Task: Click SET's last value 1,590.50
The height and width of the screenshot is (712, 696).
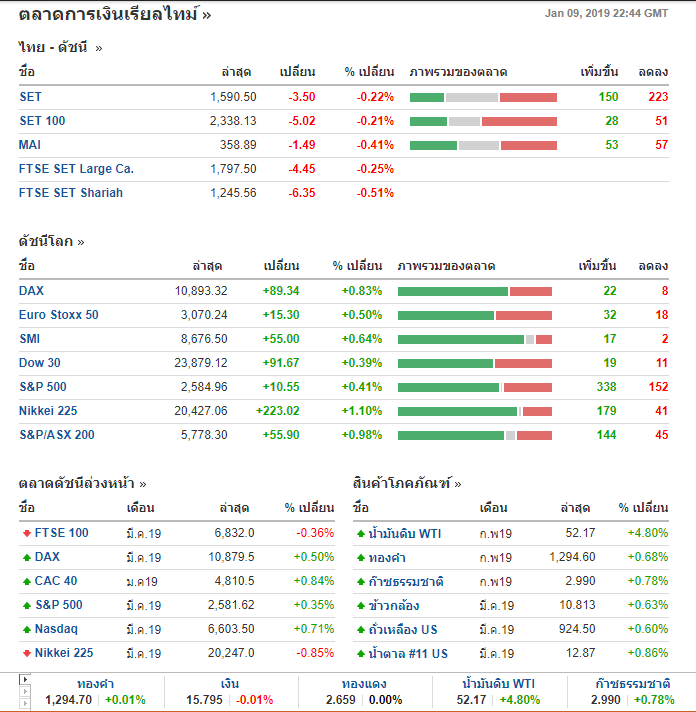Action: click(x=233, y=97)
